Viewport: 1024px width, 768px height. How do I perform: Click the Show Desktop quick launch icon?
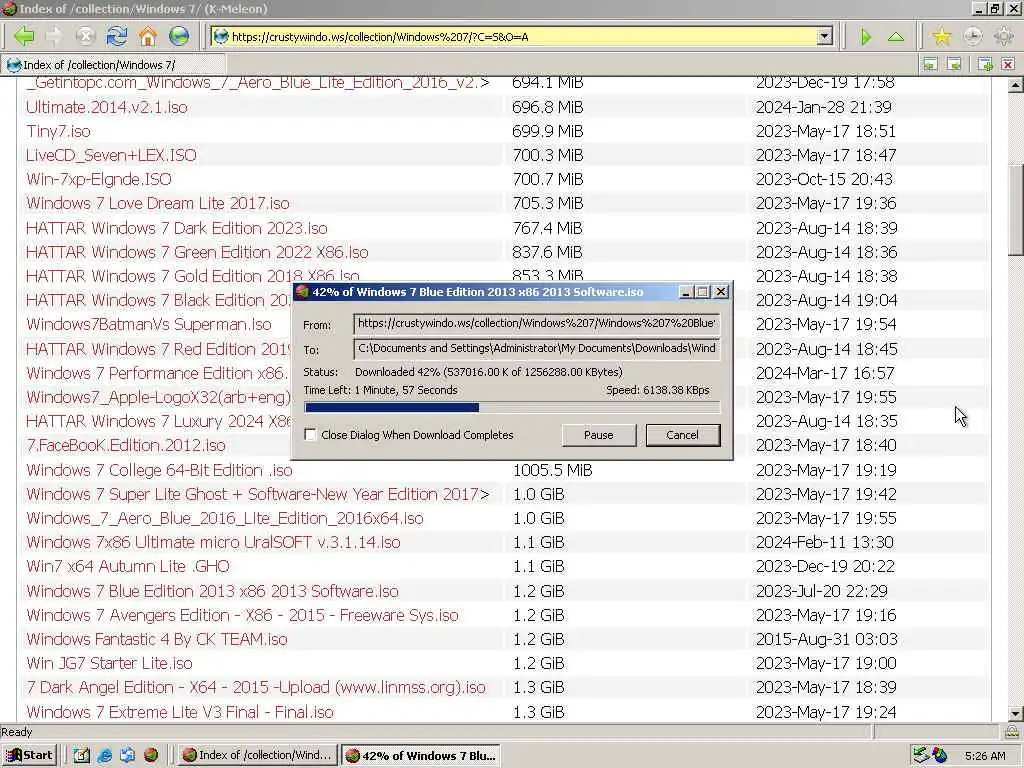pyautogui.click(x=81, y=756)
